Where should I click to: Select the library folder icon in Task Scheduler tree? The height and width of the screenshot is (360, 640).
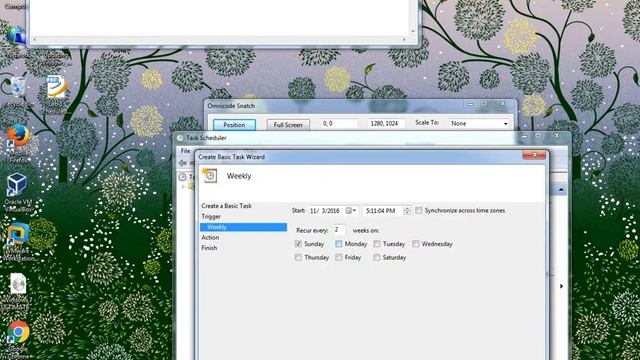coord(191,187)
